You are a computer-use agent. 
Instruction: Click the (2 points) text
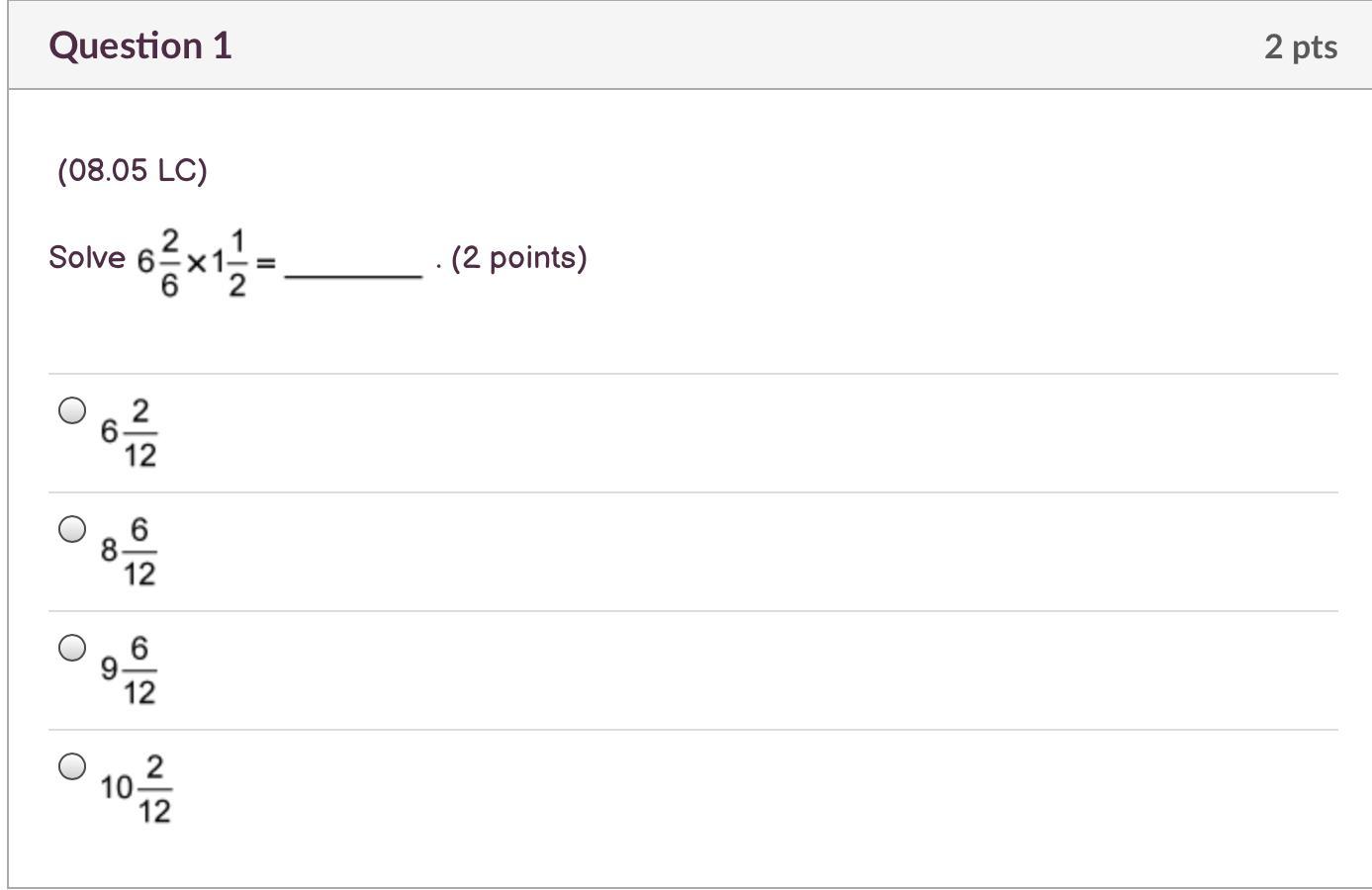519,257
